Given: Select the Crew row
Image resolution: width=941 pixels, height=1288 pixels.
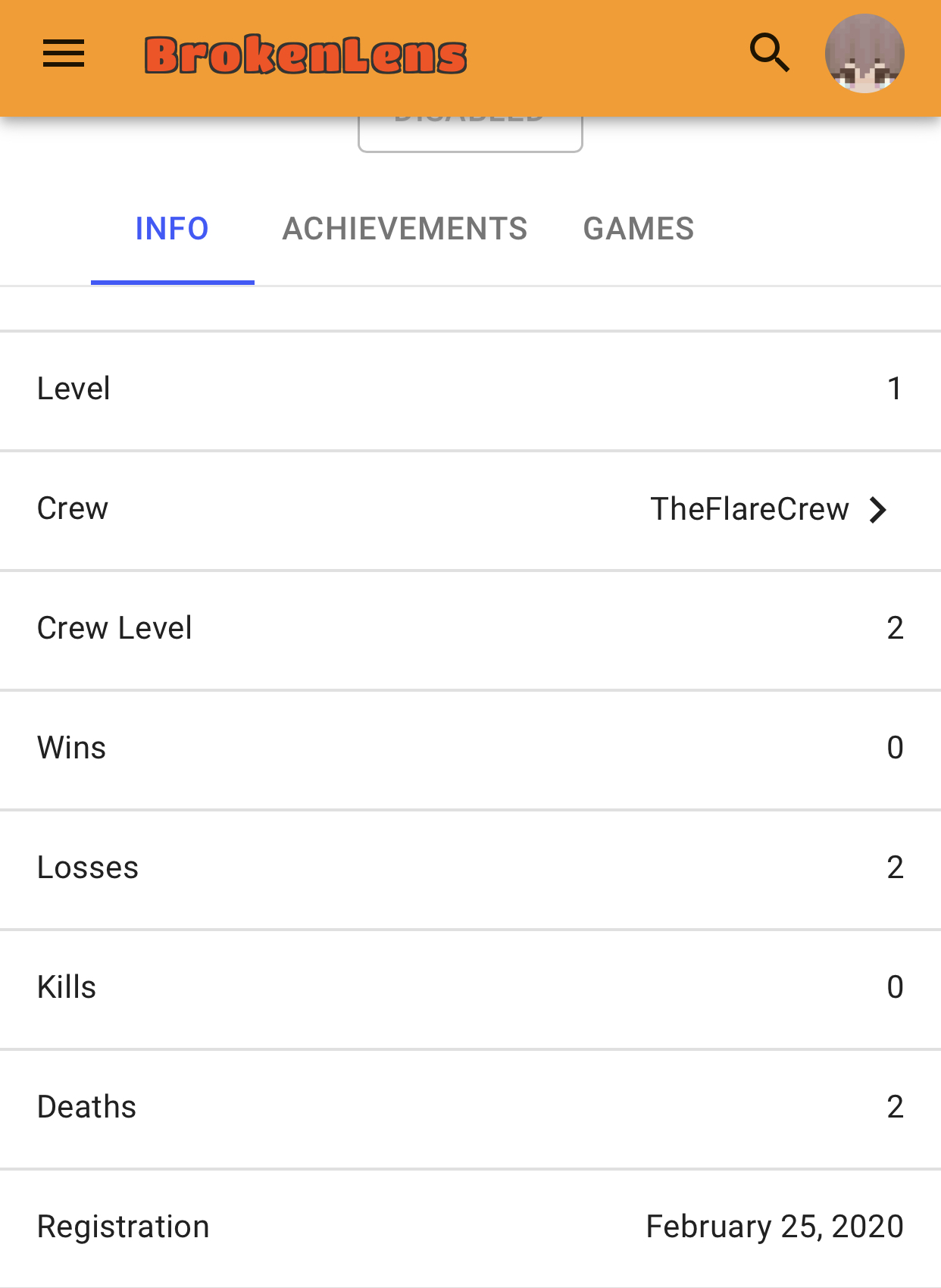Looking at the screenshot, I should pyautogui.click(x=470, y=511).
